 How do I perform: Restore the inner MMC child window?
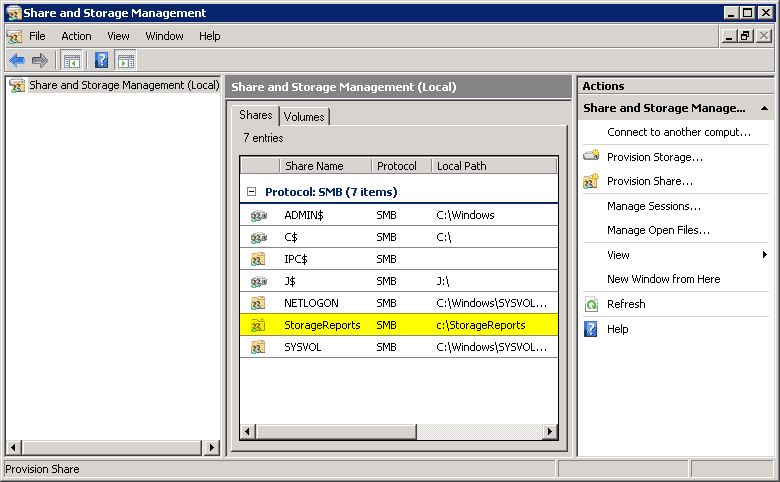click(x=745, y=36)
